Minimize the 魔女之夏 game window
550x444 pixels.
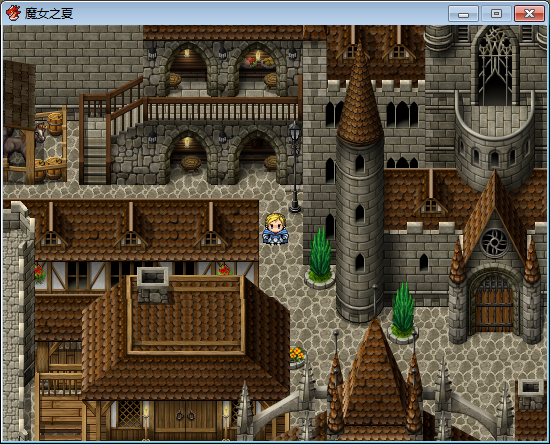coord(463,14)
